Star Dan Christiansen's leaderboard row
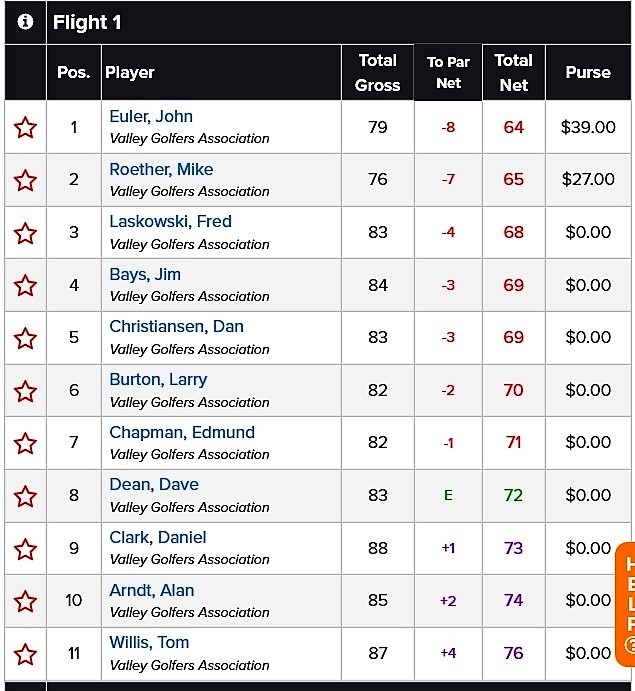 click(25, 338)
